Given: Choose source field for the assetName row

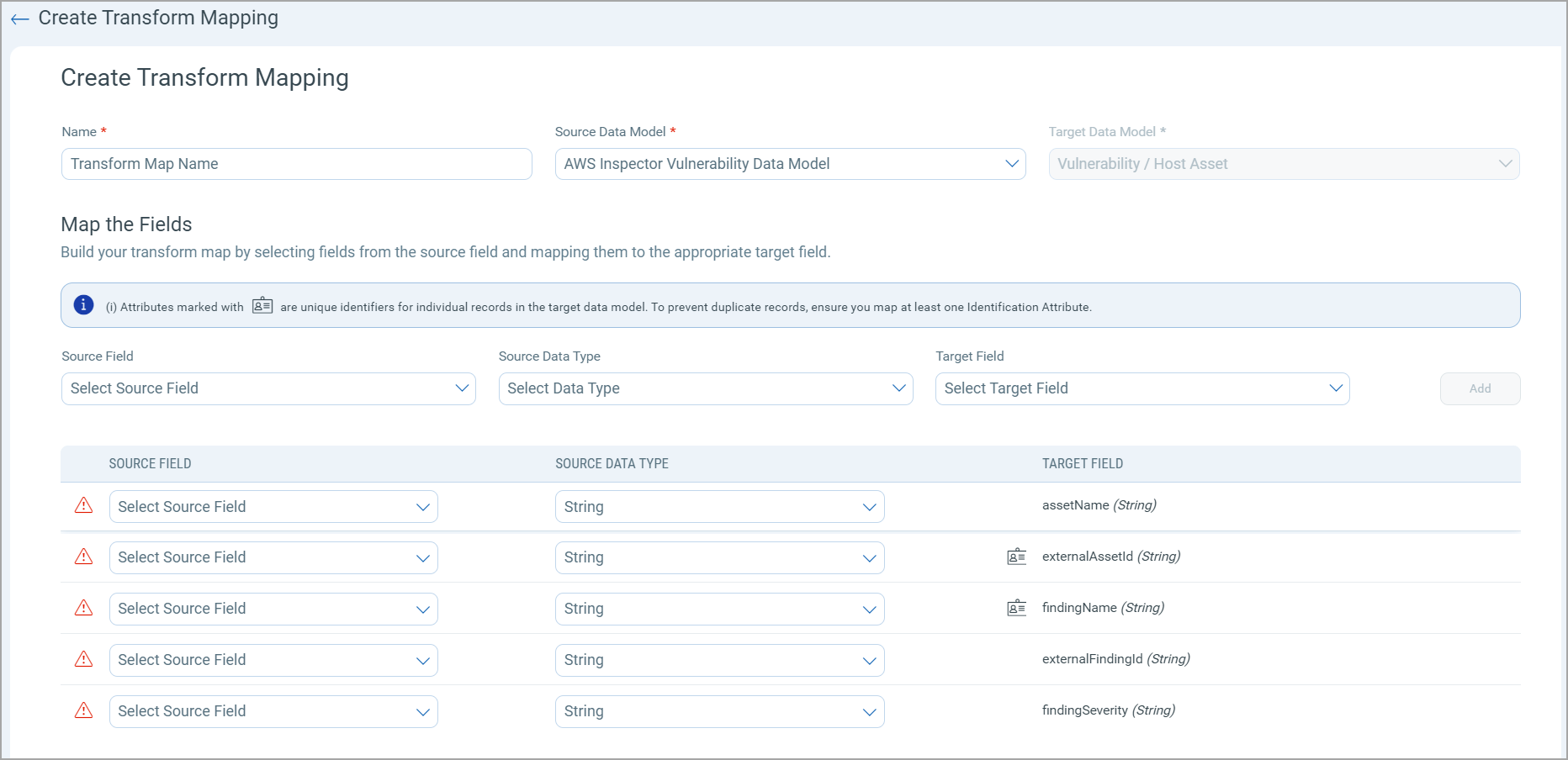Looking at the screenshot, I should [x=273, y=507].
